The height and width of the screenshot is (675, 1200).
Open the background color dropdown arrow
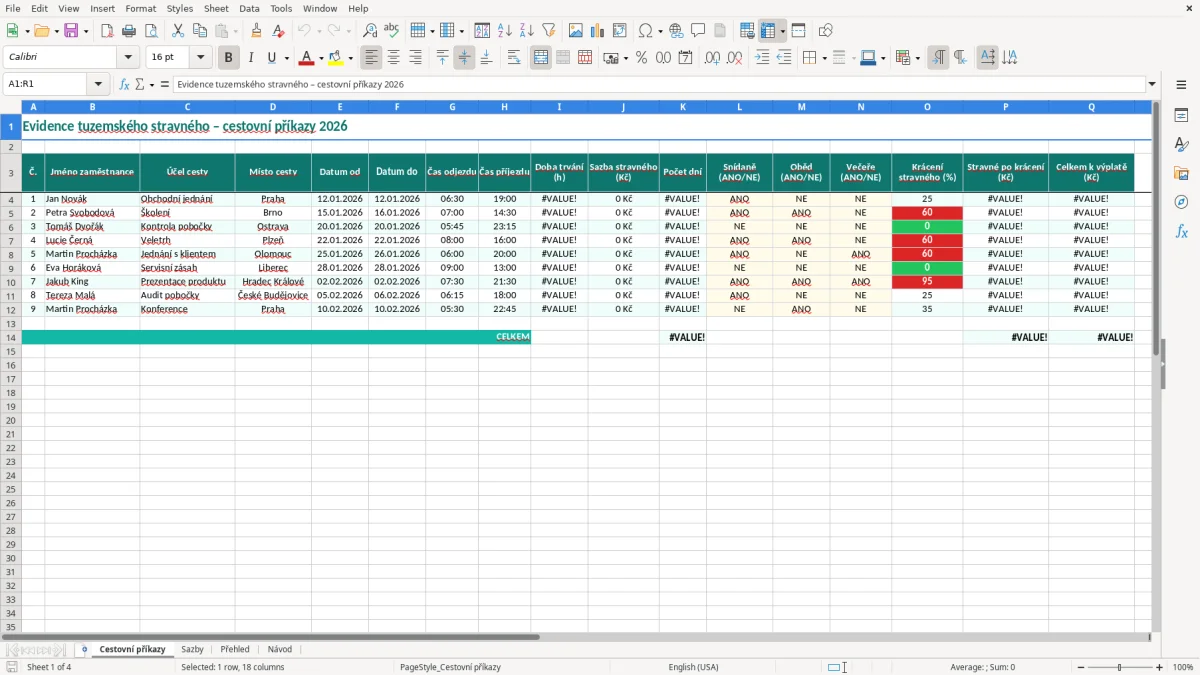(x=350, y=58)
